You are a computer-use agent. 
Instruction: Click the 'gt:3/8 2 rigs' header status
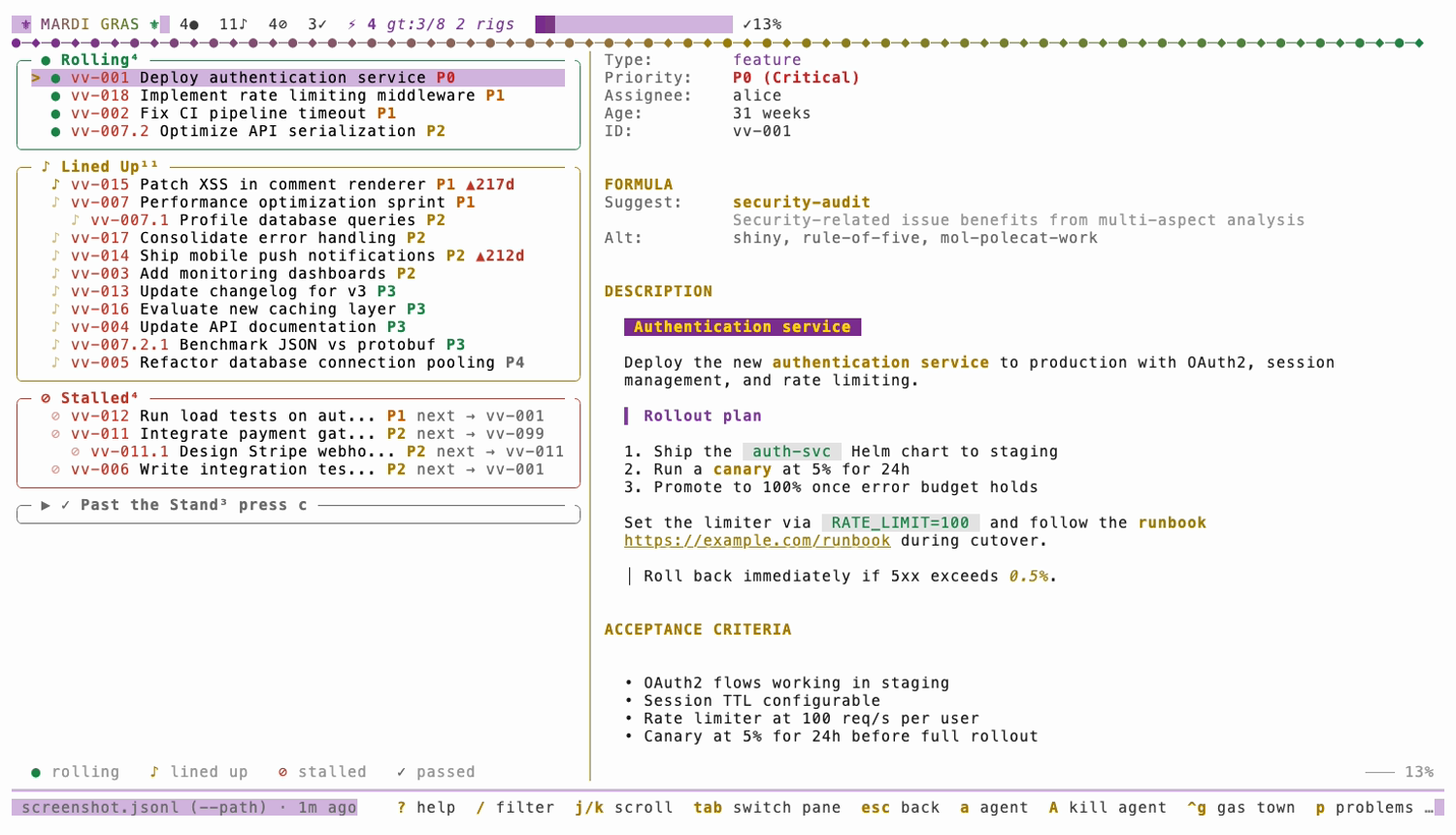pyautogui.click(x=450, y=24)
